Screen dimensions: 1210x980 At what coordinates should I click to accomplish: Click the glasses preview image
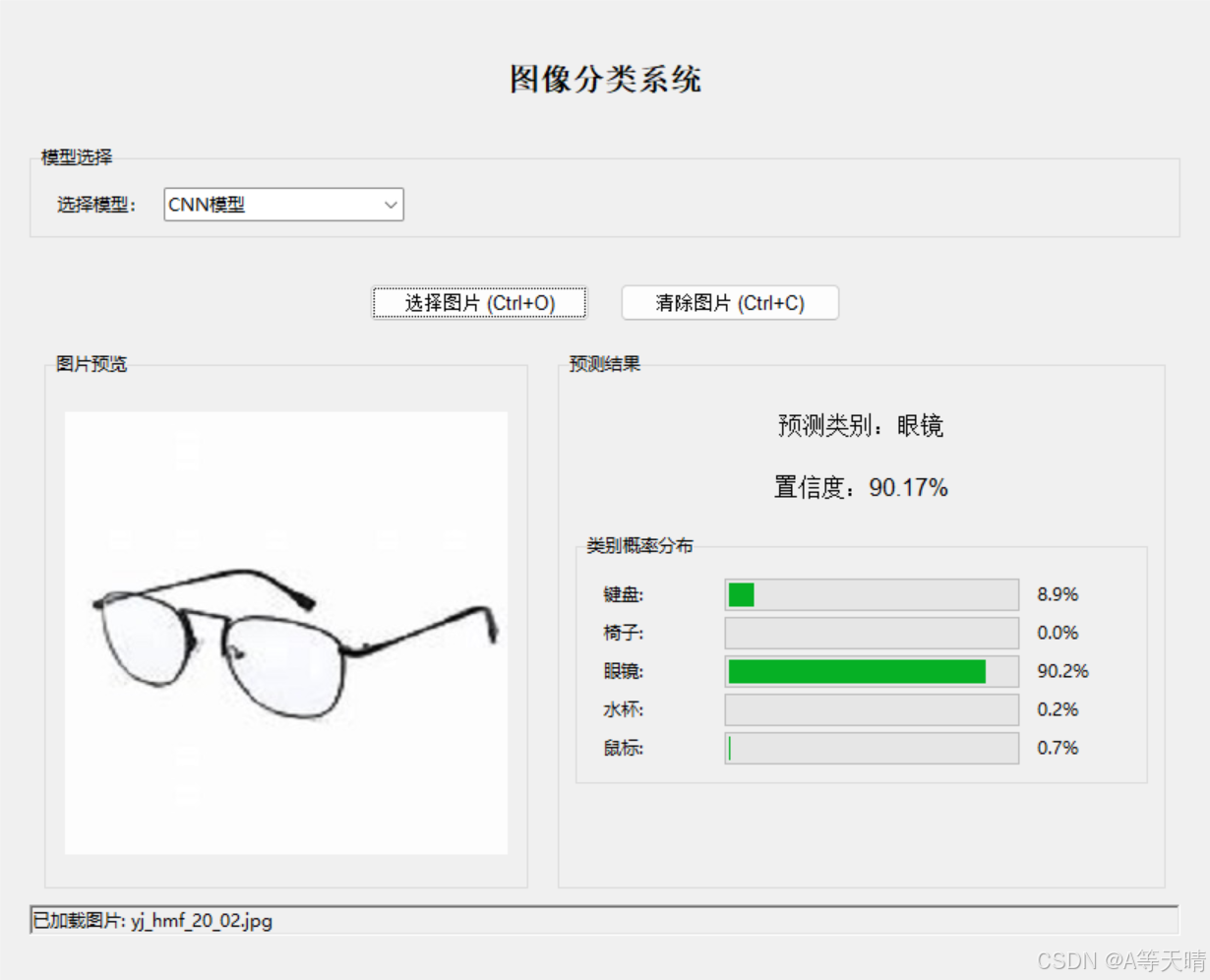click(286, 633)
